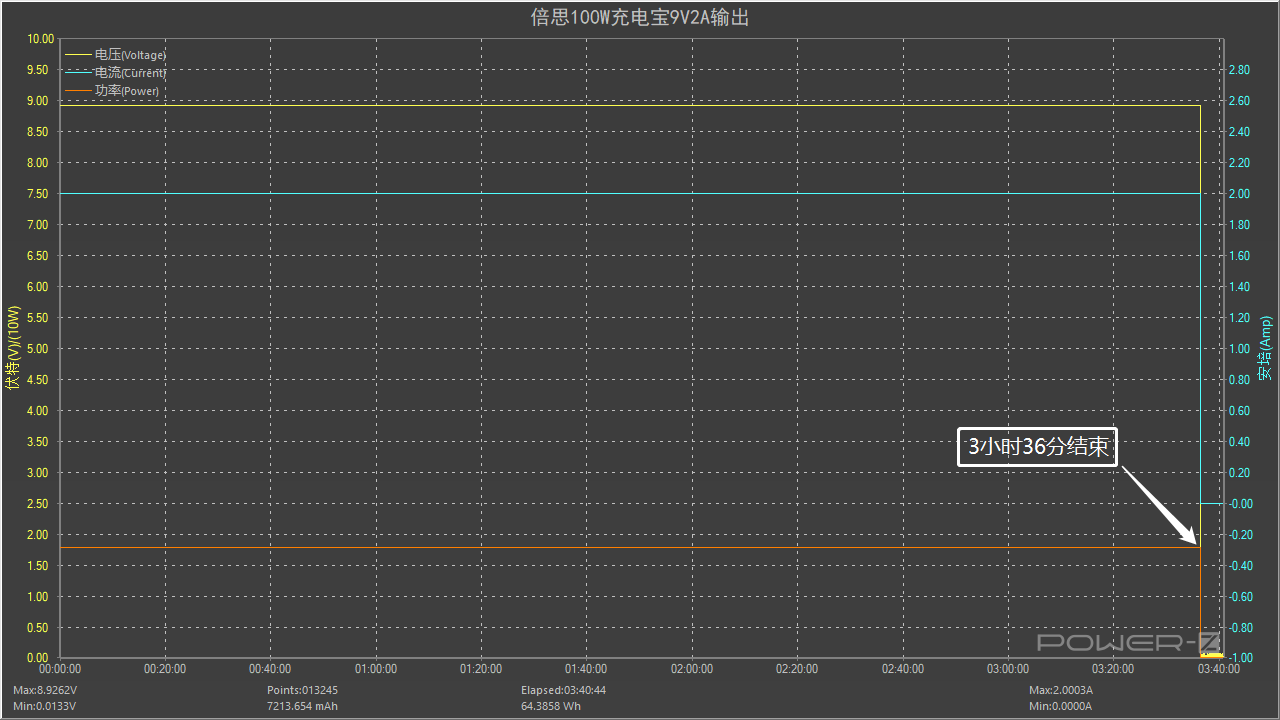The width and height of the screenshot is (1280, 720).
Task: Toggle the 功率(Power) legend entry
Action: pos(127,91)
